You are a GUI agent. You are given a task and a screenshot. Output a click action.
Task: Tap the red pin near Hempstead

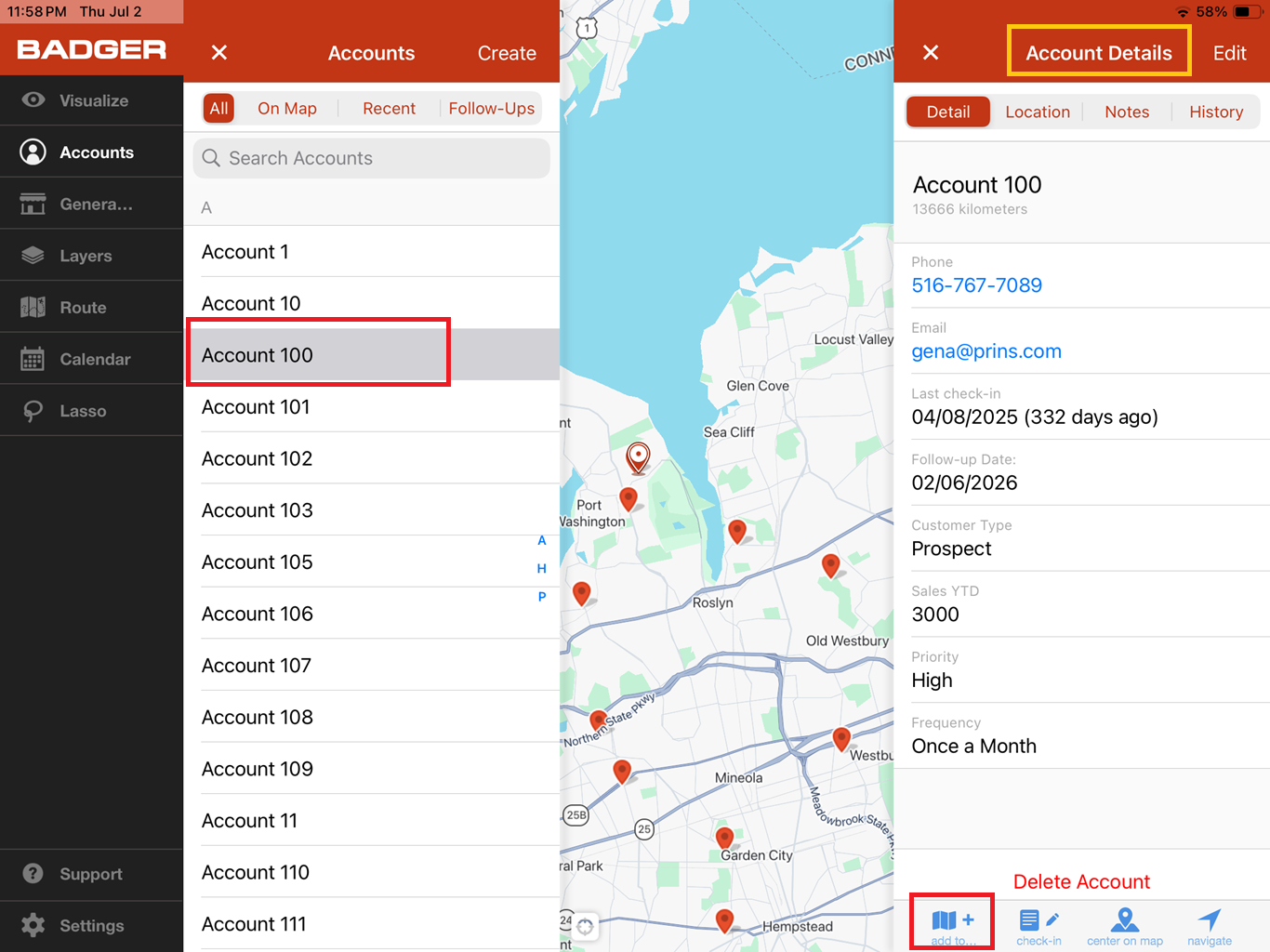(725, 920)
